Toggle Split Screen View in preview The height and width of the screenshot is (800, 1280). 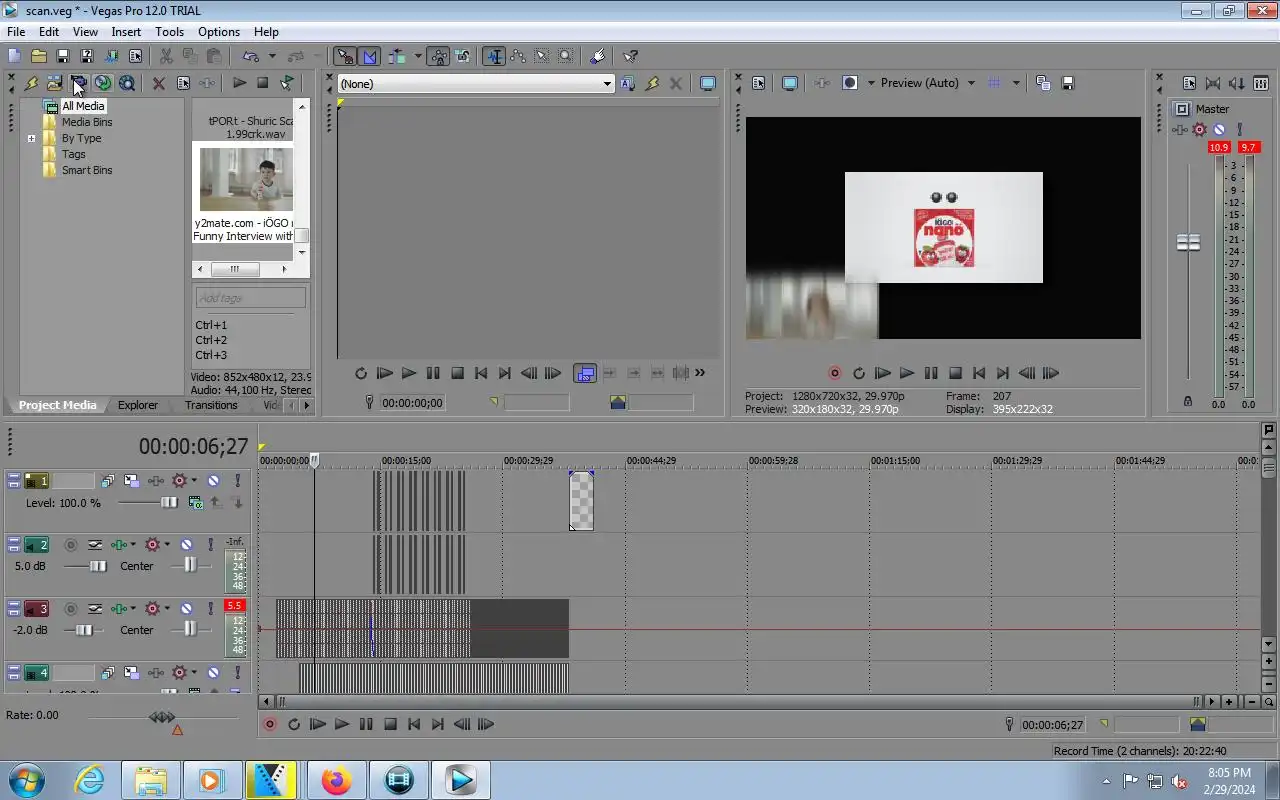(x=849, y=83)
